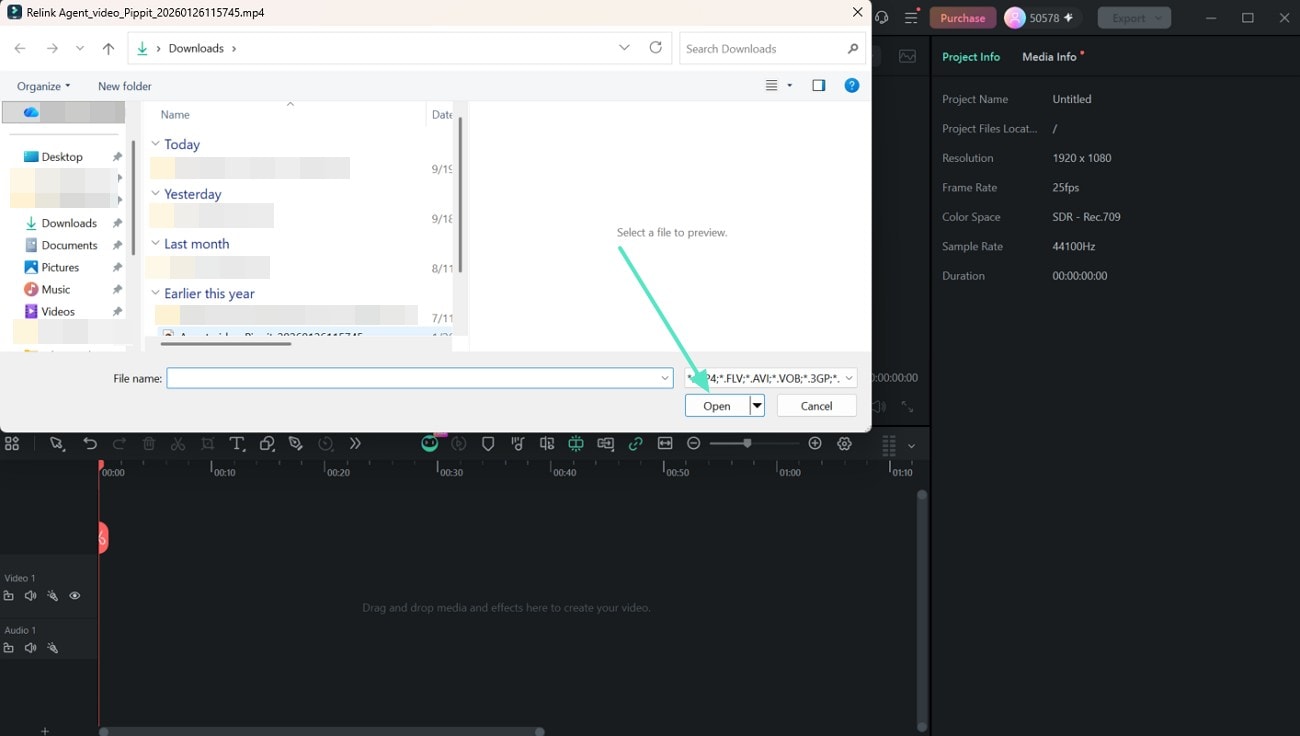Open the green AI assistant robot icon
Screen dimensions: 1300x736
tap(430, 444)
